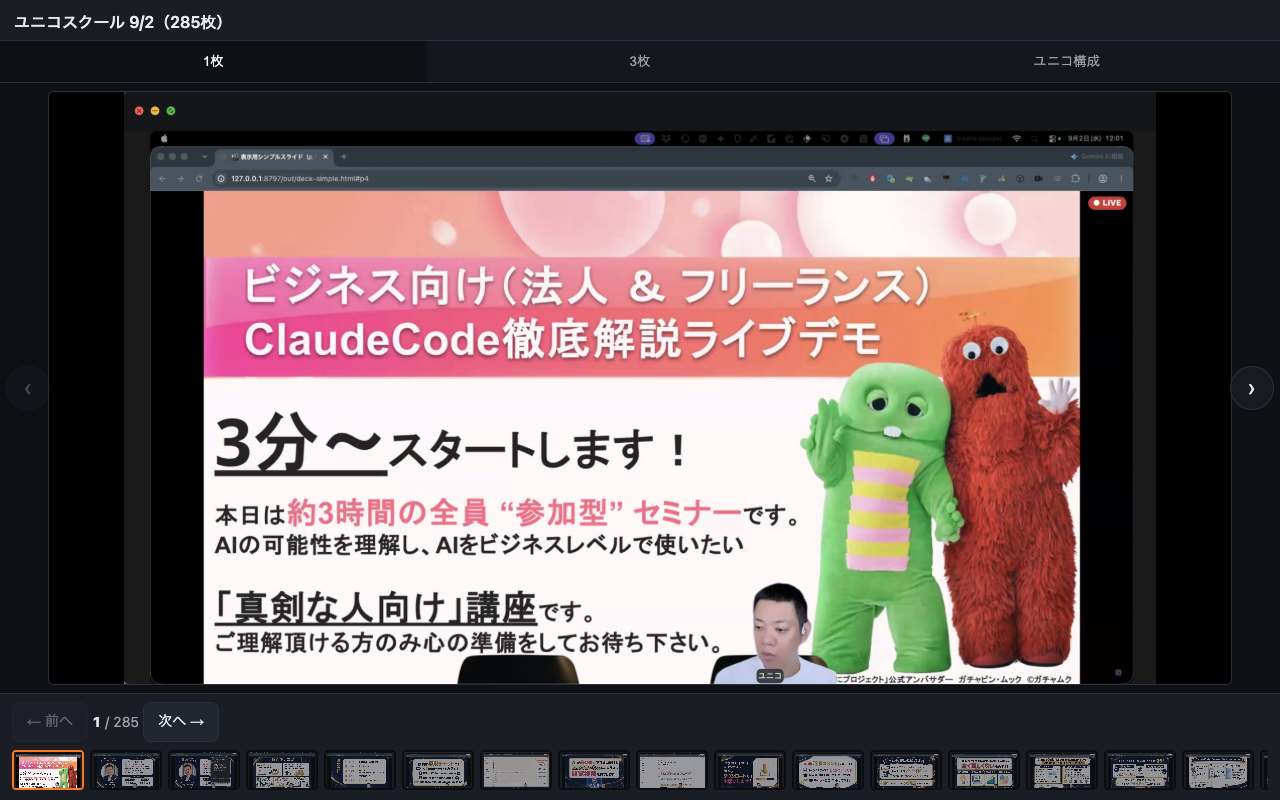
Task: Open the eleventh thumbnail in the strip
Action: coord(828,770)
